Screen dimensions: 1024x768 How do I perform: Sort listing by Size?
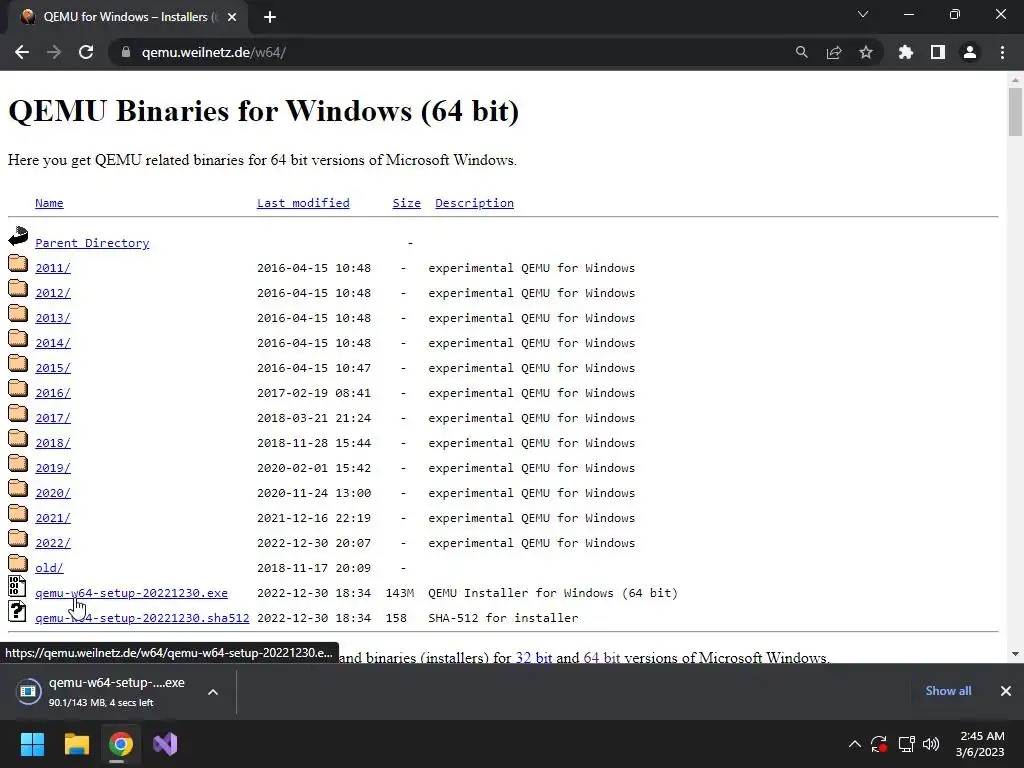pyautogui.click(x=406, y=203)
